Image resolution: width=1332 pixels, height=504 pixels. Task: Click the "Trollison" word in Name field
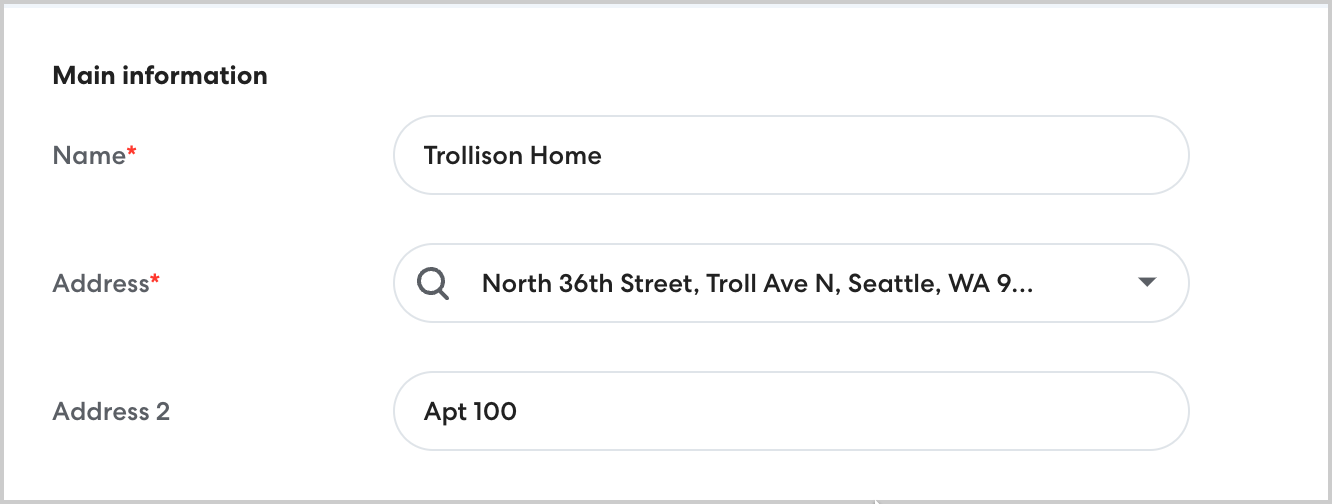473,156
